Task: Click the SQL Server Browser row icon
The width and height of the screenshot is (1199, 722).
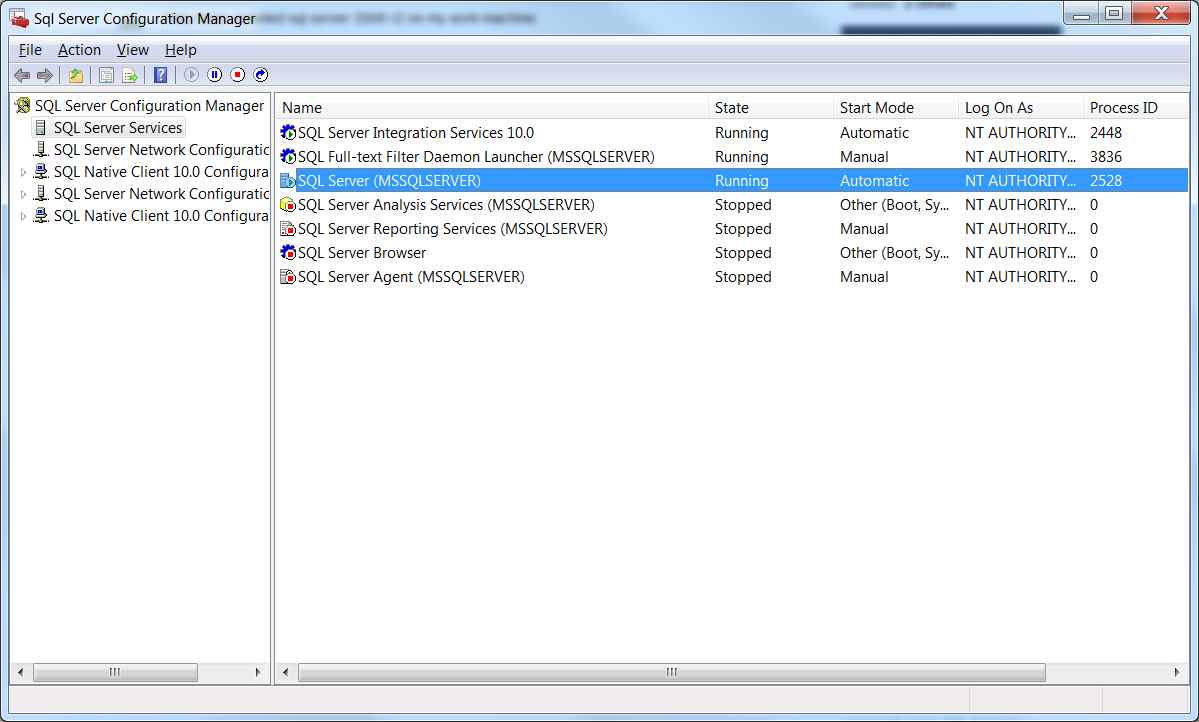Action: (288, 252)
